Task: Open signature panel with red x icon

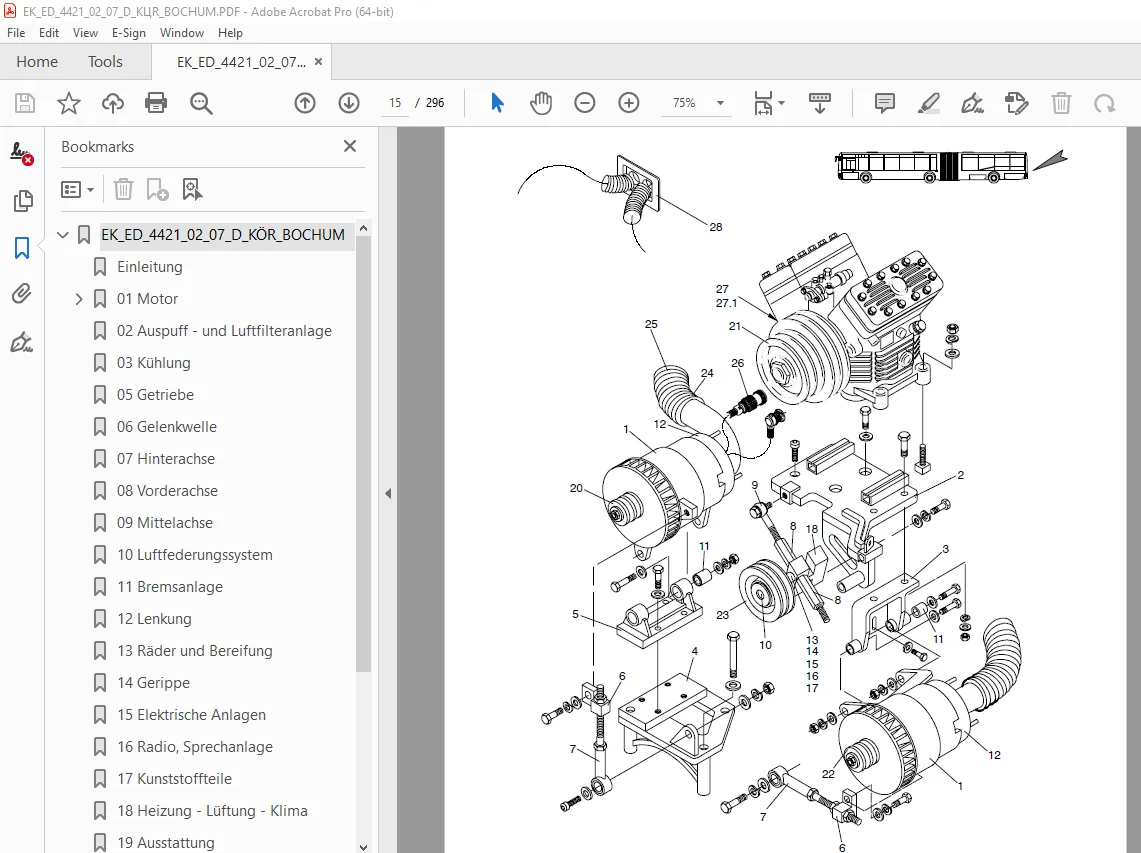Action: tap(22, 153)
